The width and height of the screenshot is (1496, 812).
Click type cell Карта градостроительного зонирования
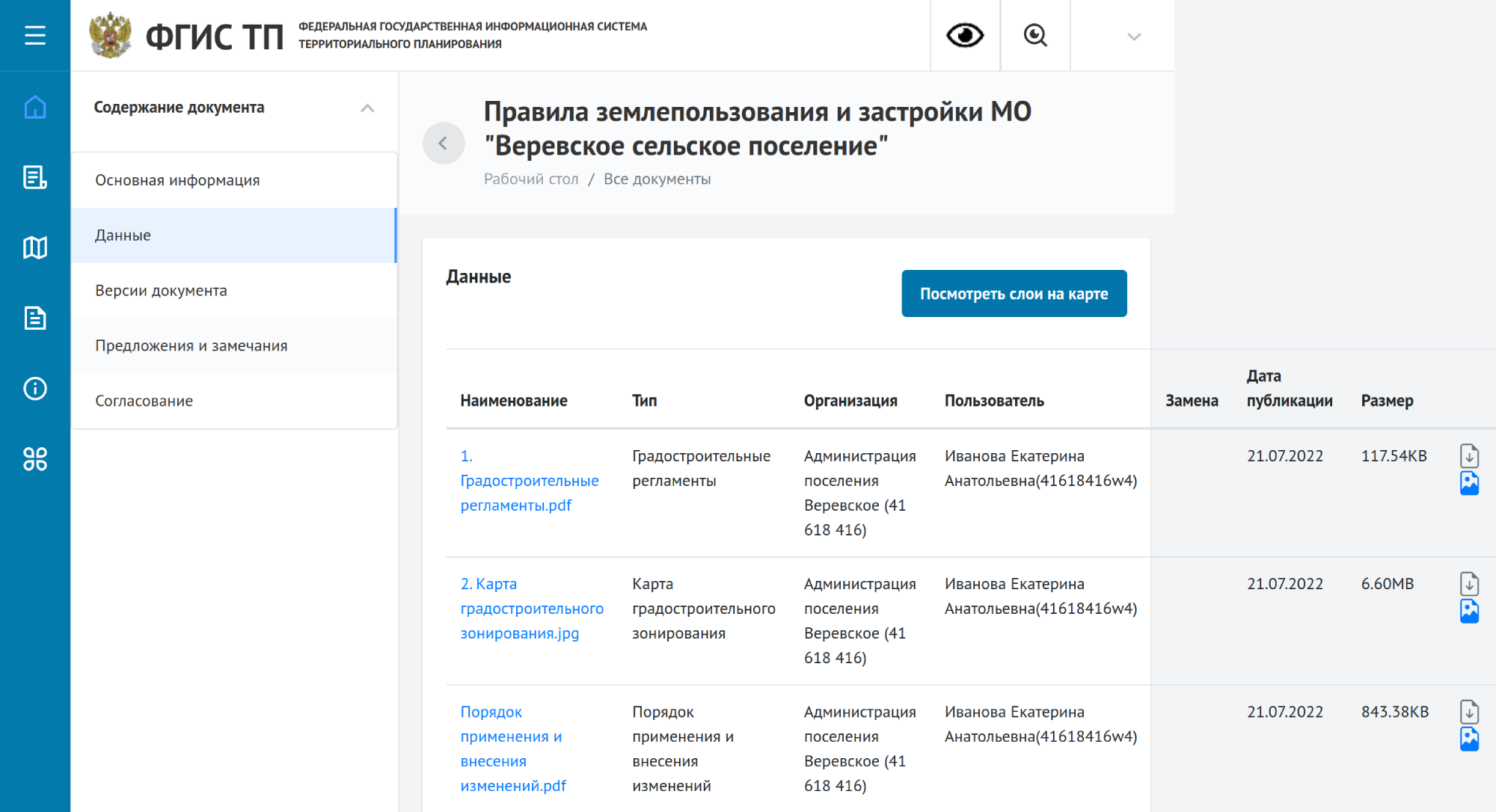pyautogui.click(x=703, y=609)
